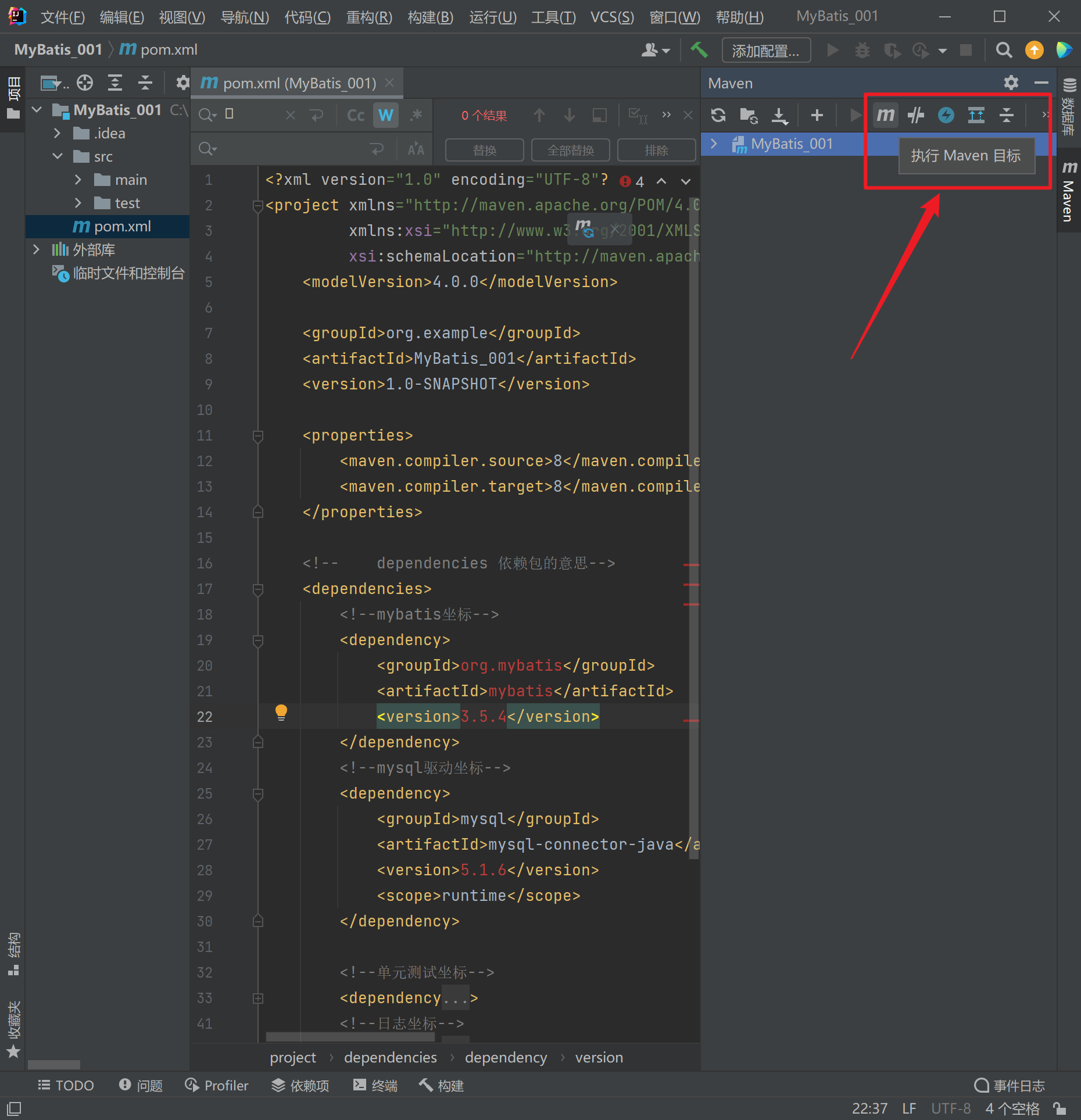Click the Search Everywhere magnifier icon
The height and width of the screenshot is (1120, 1081).
[x=1004, y=51]
